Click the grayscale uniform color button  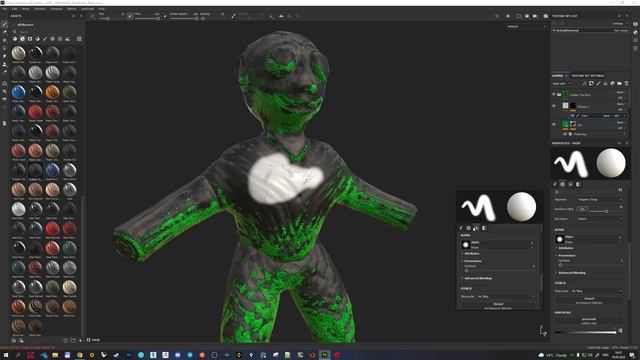click(589, 321)
